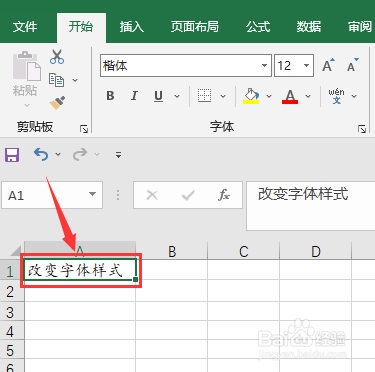Switch to the 插入 tab
This screenshot has width=375, height=372.
(132, 27)
